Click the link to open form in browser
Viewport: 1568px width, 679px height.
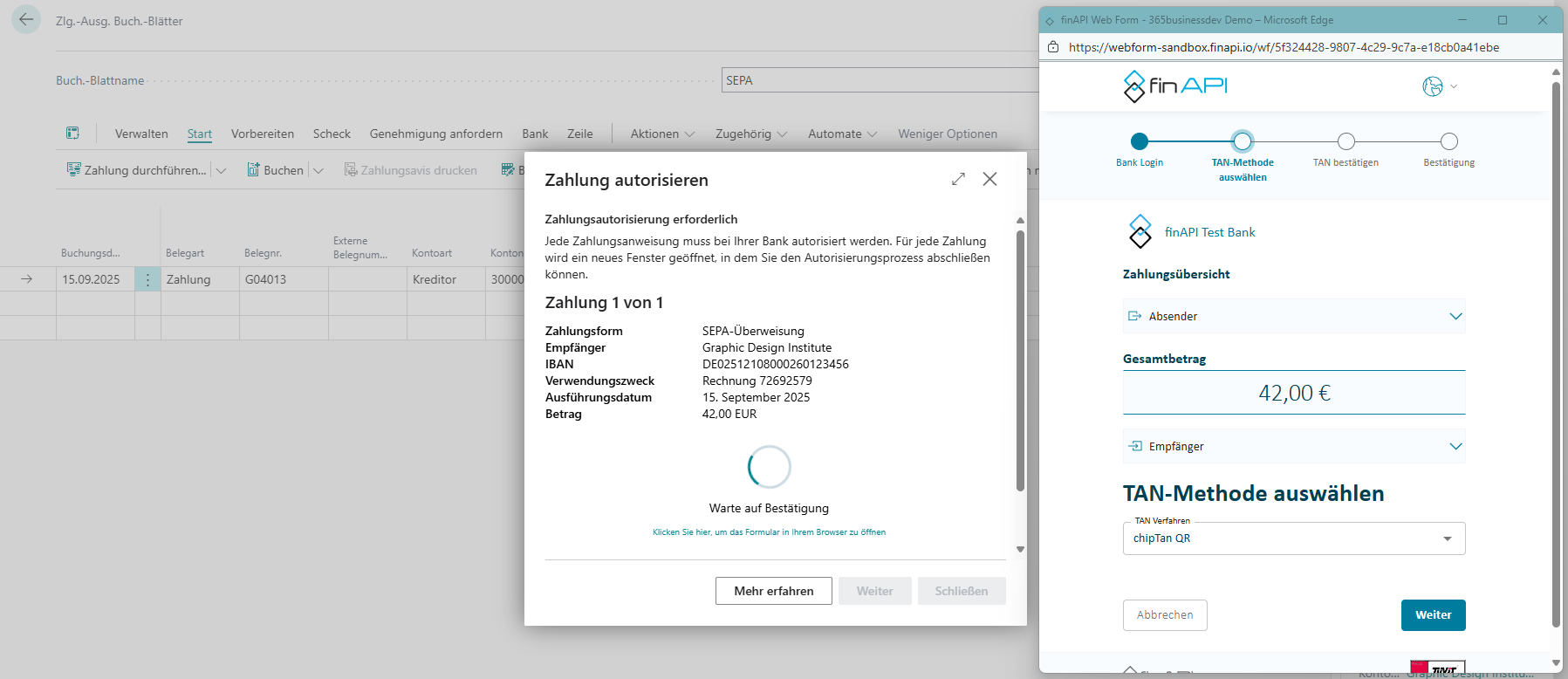(x=769, y=532)
